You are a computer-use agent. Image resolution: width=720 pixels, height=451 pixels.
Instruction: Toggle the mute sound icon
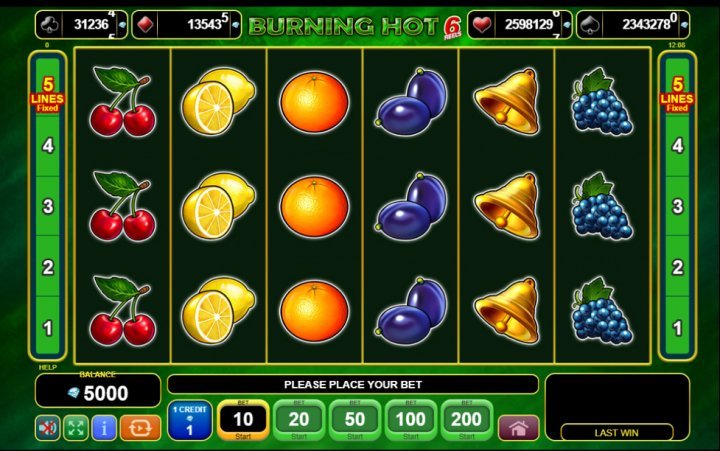point(47,428)
